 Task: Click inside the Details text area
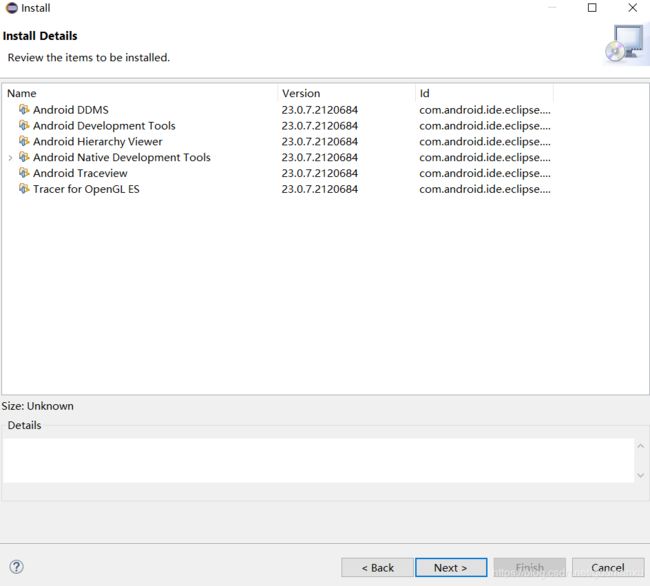(x=318, y=460)
